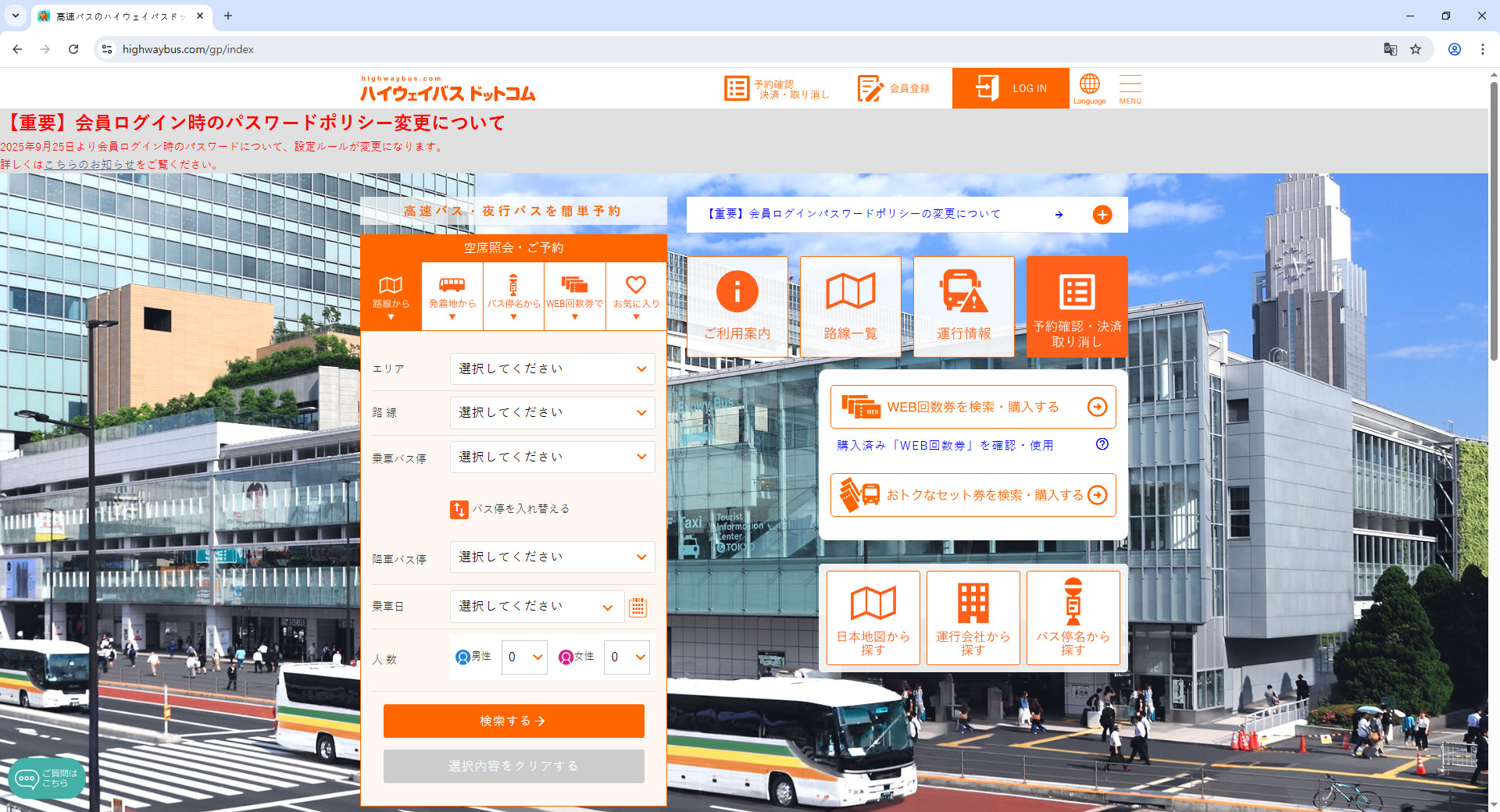Open the 乗車バス停 dropdown
This screenshot has width=1500, height=812.
(x=552, y=457)
